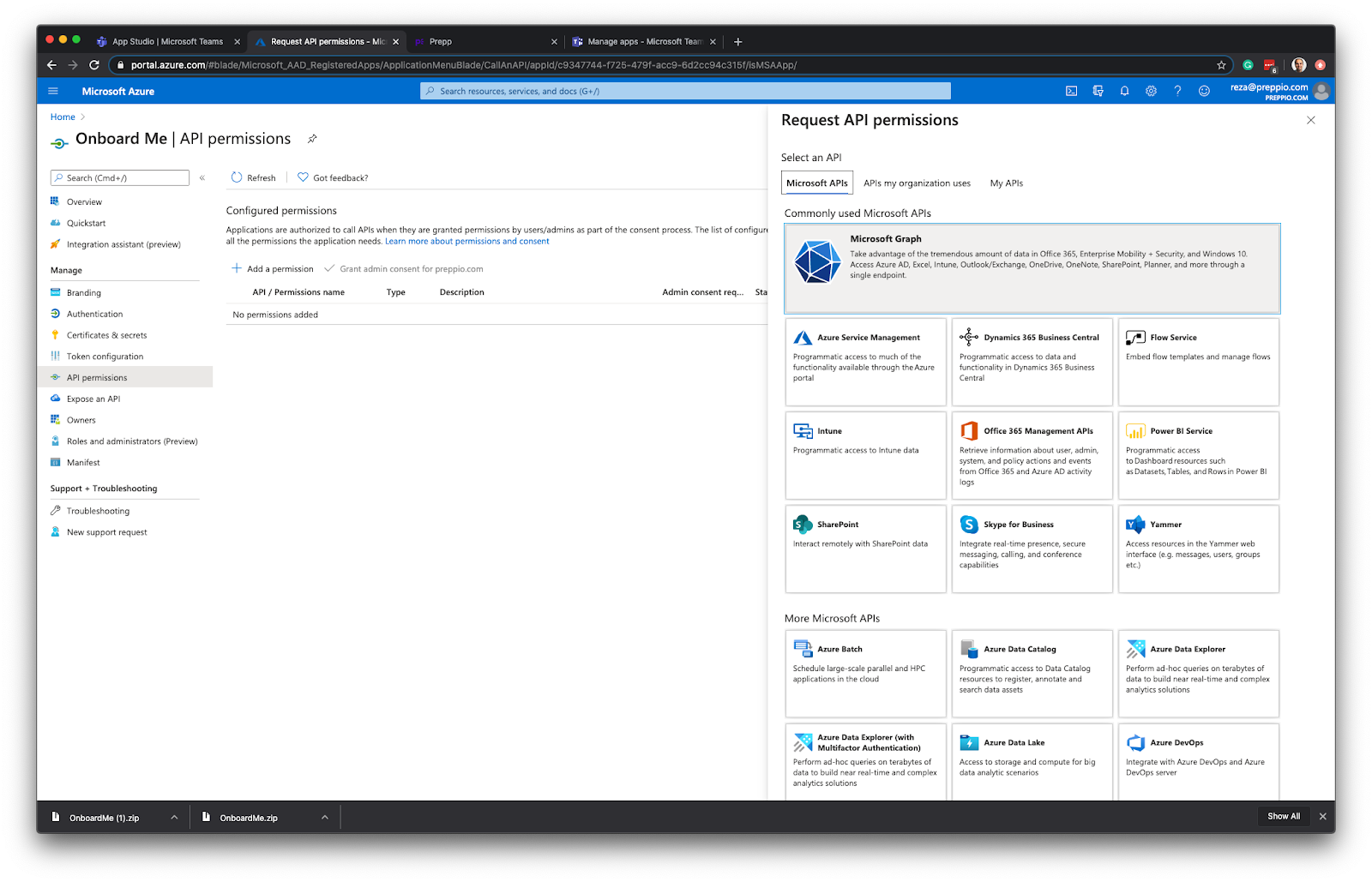Choose the Azure Service Management API
Screen dimensions: 1372x882
865,360
